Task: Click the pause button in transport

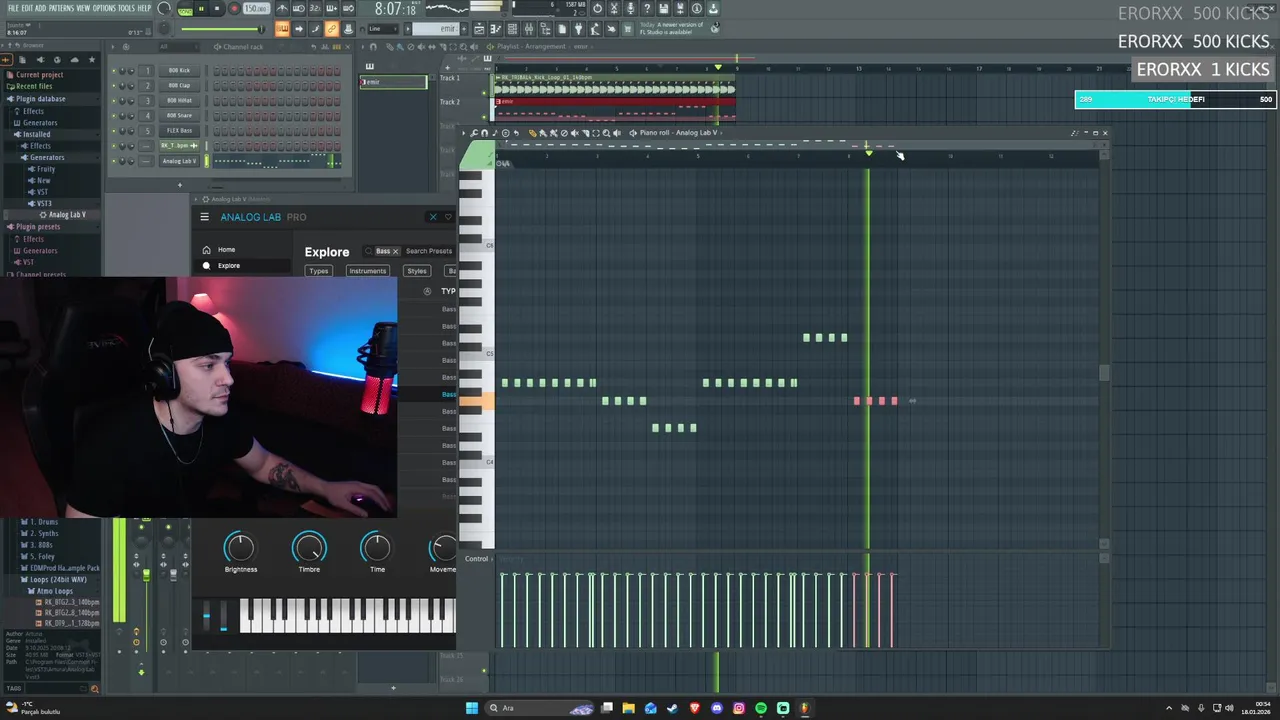Action: coord(201,8)
